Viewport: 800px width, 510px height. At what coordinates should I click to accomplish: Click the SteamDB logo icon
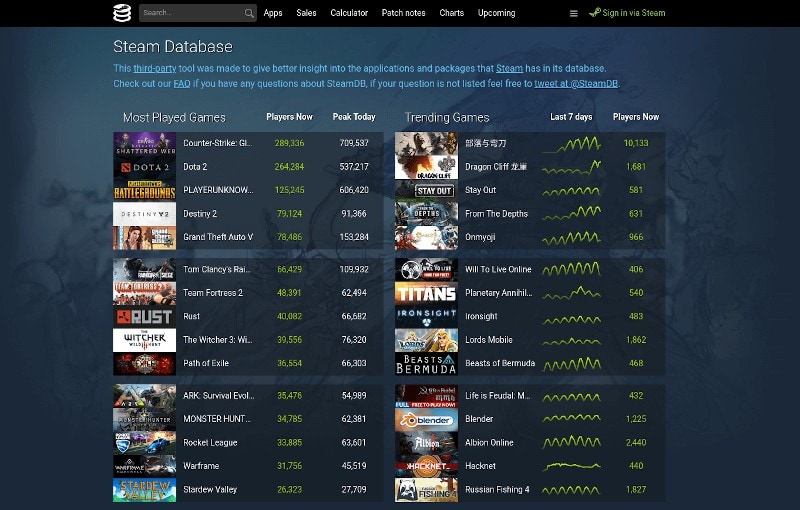point(122,13)
